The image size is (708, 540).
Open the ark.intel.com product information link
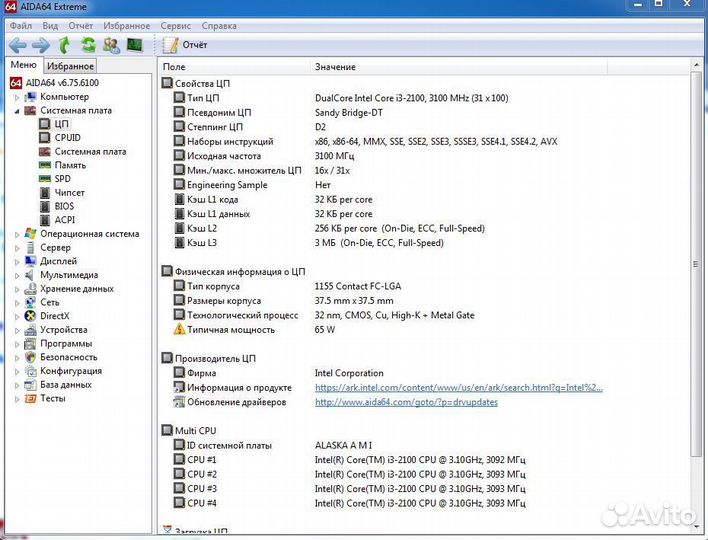coord(458,387)
